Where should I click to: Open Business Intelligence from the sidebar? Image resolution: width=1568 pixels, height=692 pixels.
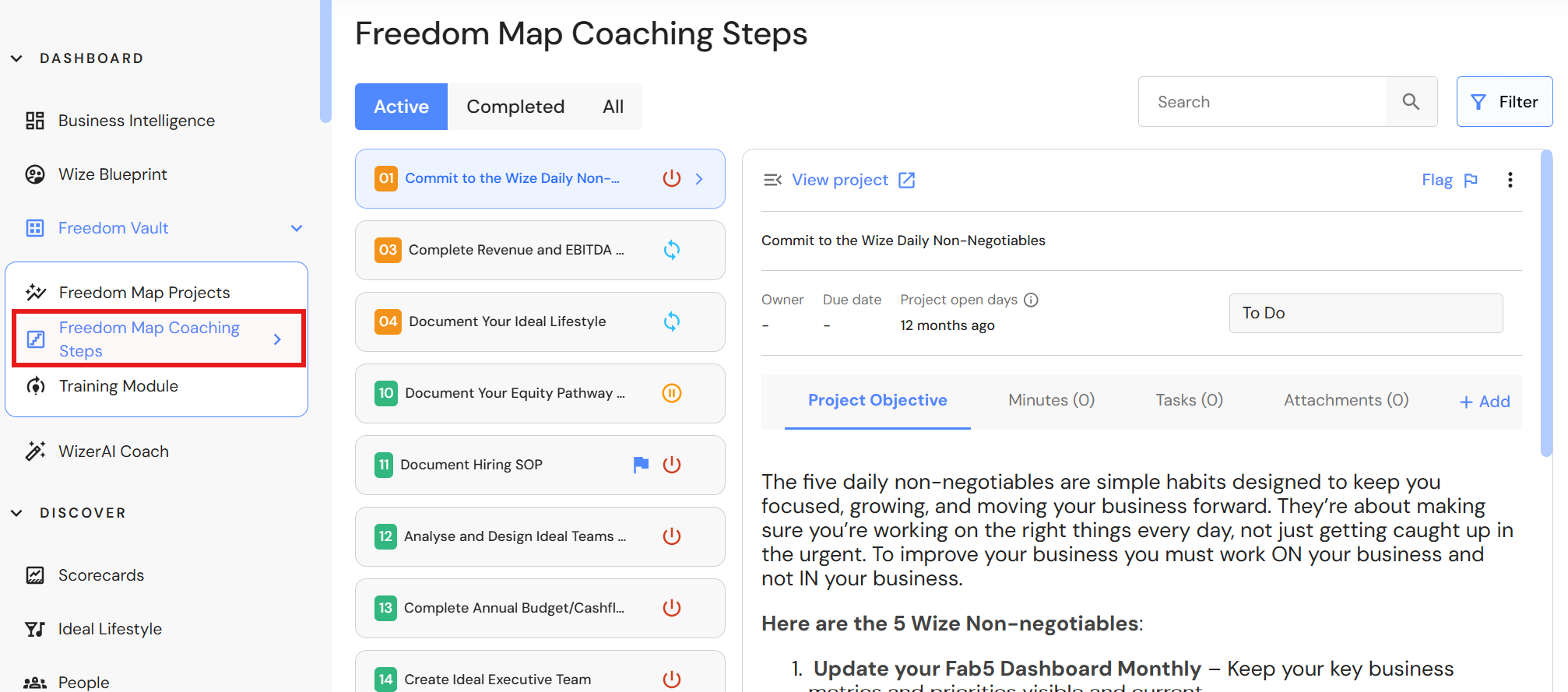136,121
